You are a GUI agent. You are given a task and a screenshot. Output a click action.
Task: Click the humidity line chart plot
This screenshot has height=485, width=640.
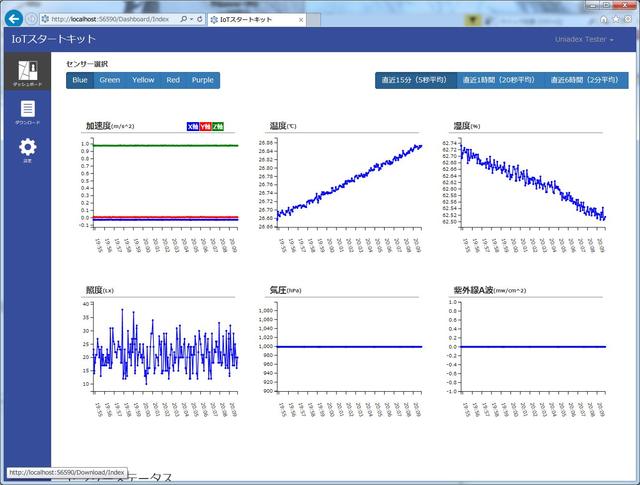[x=533, y=182]
